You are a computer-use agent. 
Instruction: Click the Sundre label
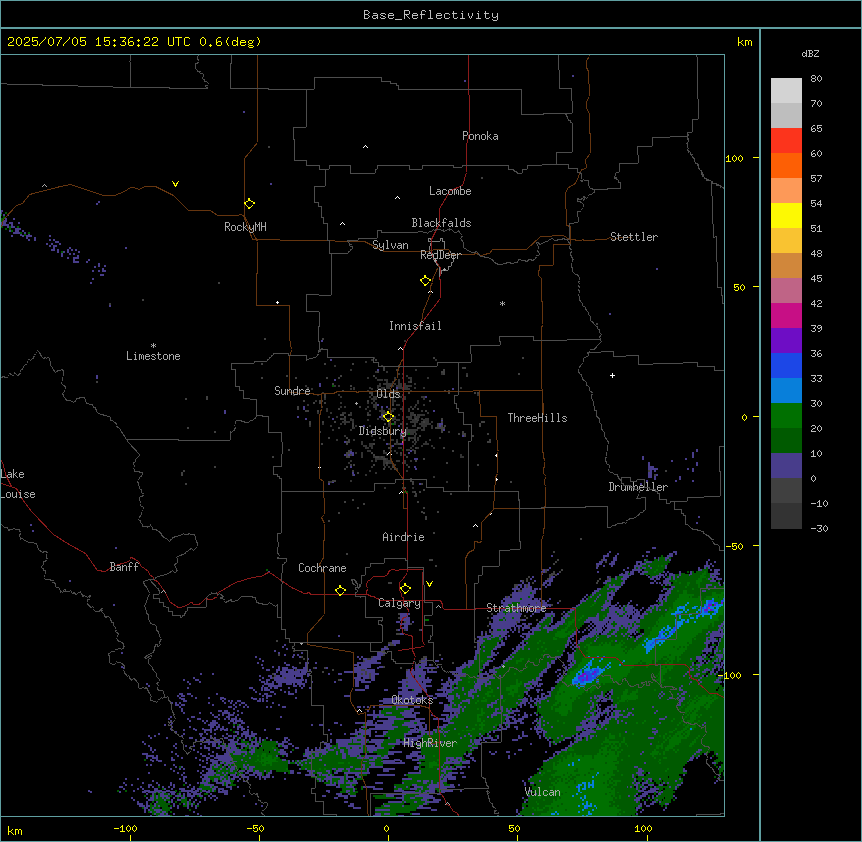[292, 391]
